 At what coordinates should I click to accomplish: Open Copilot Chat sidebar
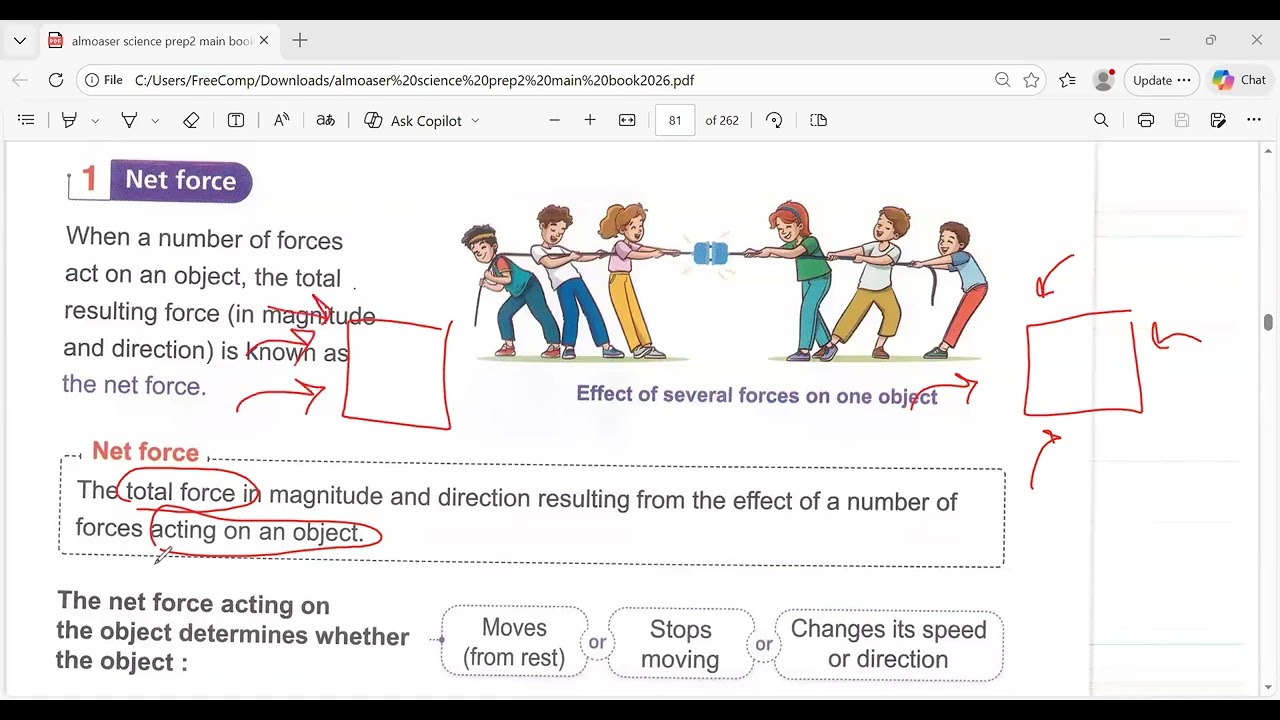click(x=1239, y=80)
